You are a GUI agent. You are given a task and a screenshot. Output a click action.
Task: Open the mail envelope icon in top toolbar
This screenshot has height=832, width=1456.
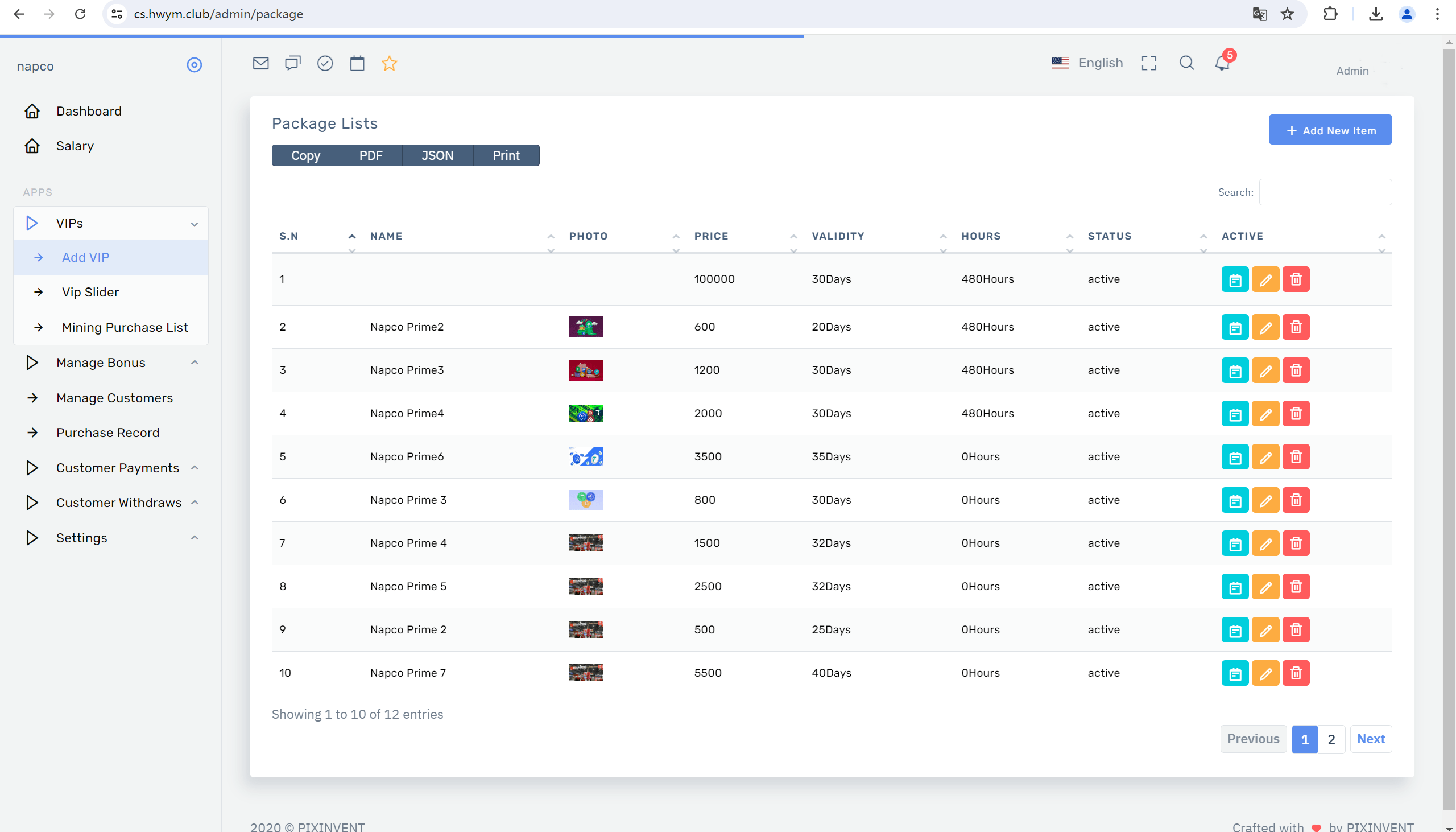point(260,63)
